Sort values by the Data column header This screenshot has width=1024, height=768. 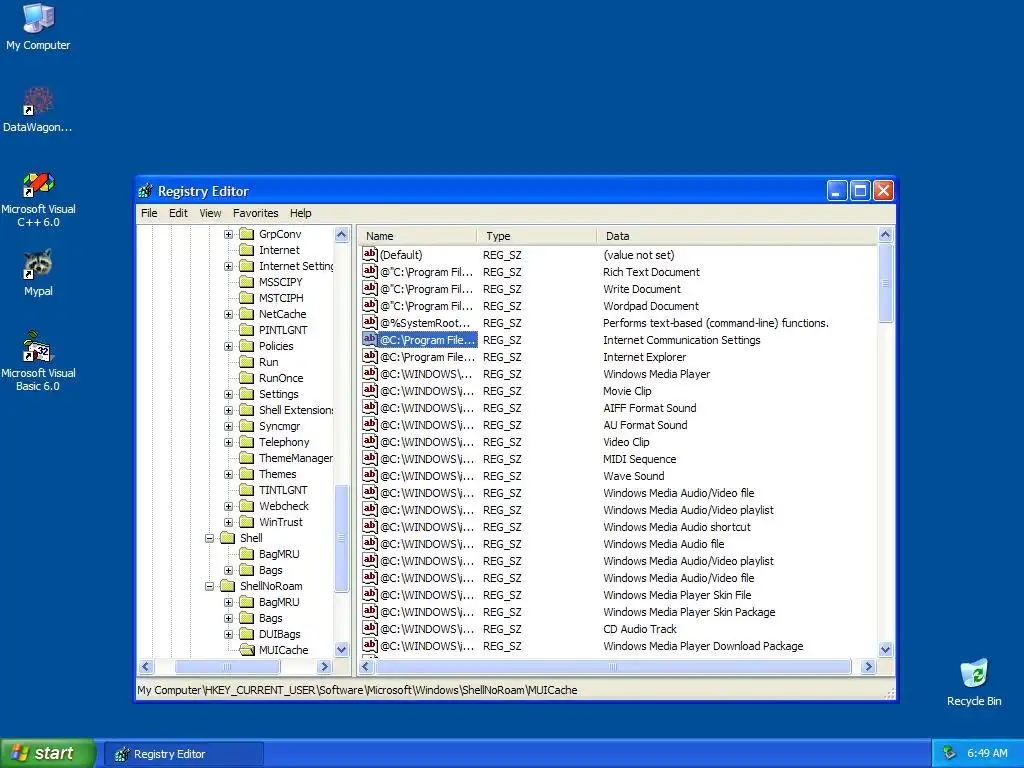point(737,236)
